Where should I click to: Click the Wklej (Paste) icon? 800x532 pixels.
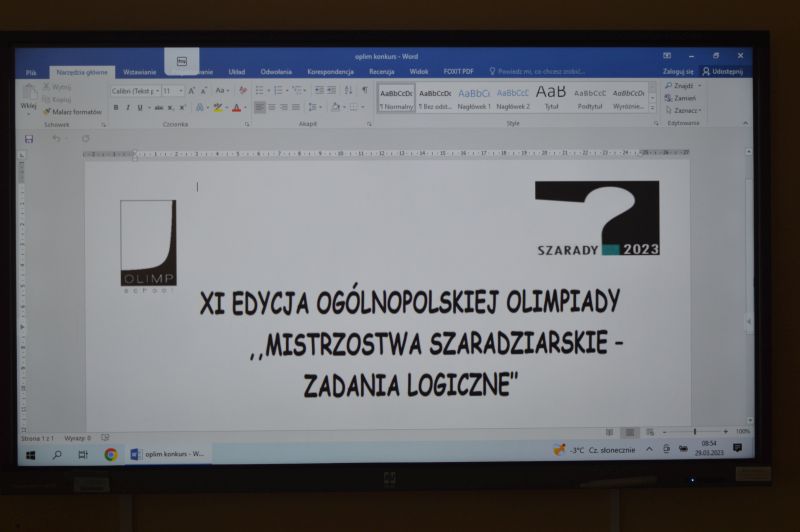[x=28, y=96]
